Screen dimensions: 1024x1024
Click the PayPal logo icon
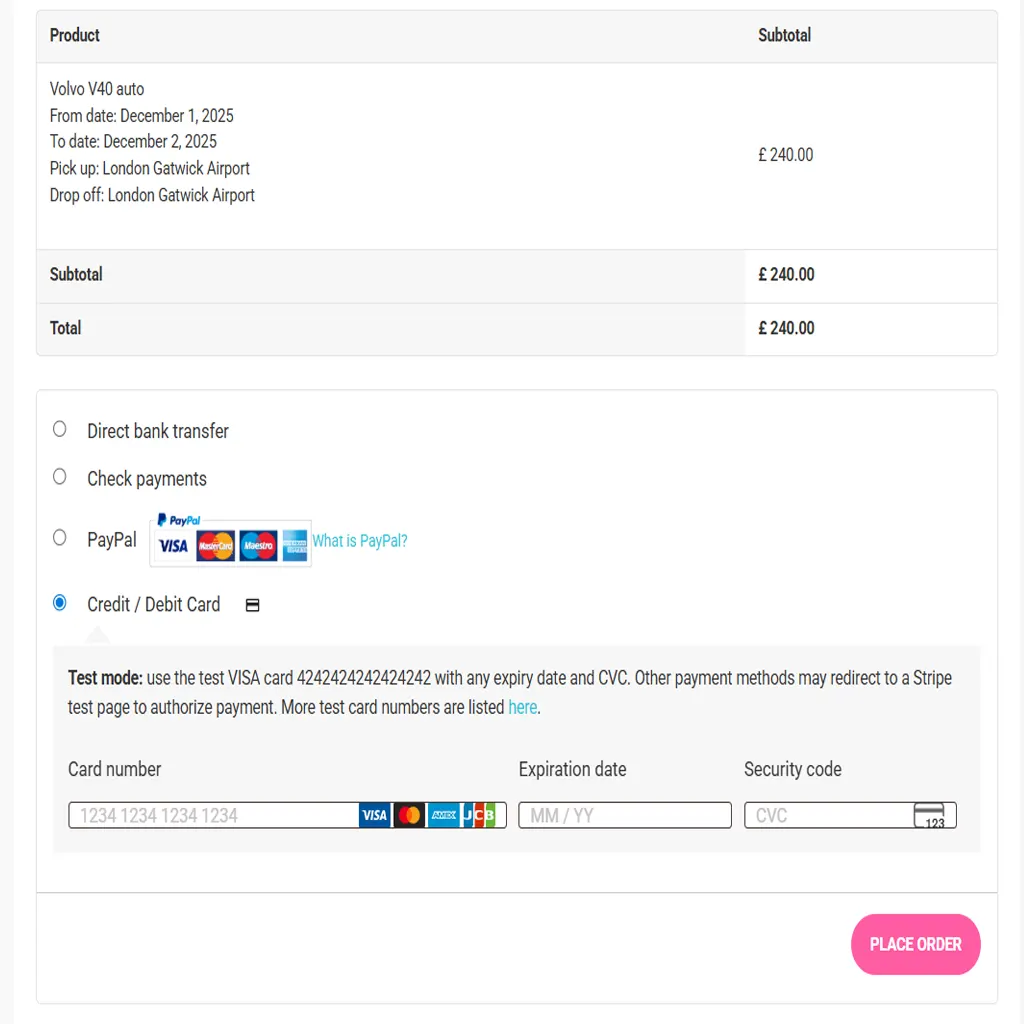[x=179, y=521]
